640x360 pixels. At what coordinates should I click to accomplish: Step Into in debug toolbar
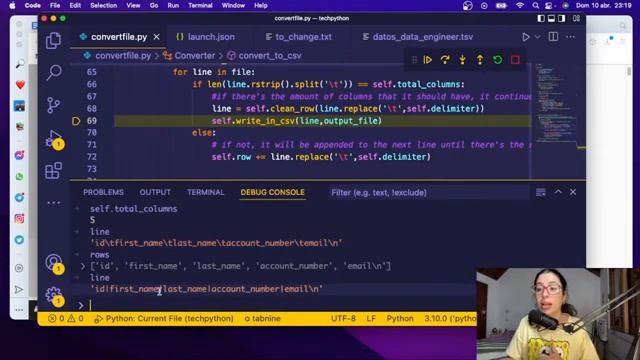pos(462,60)
